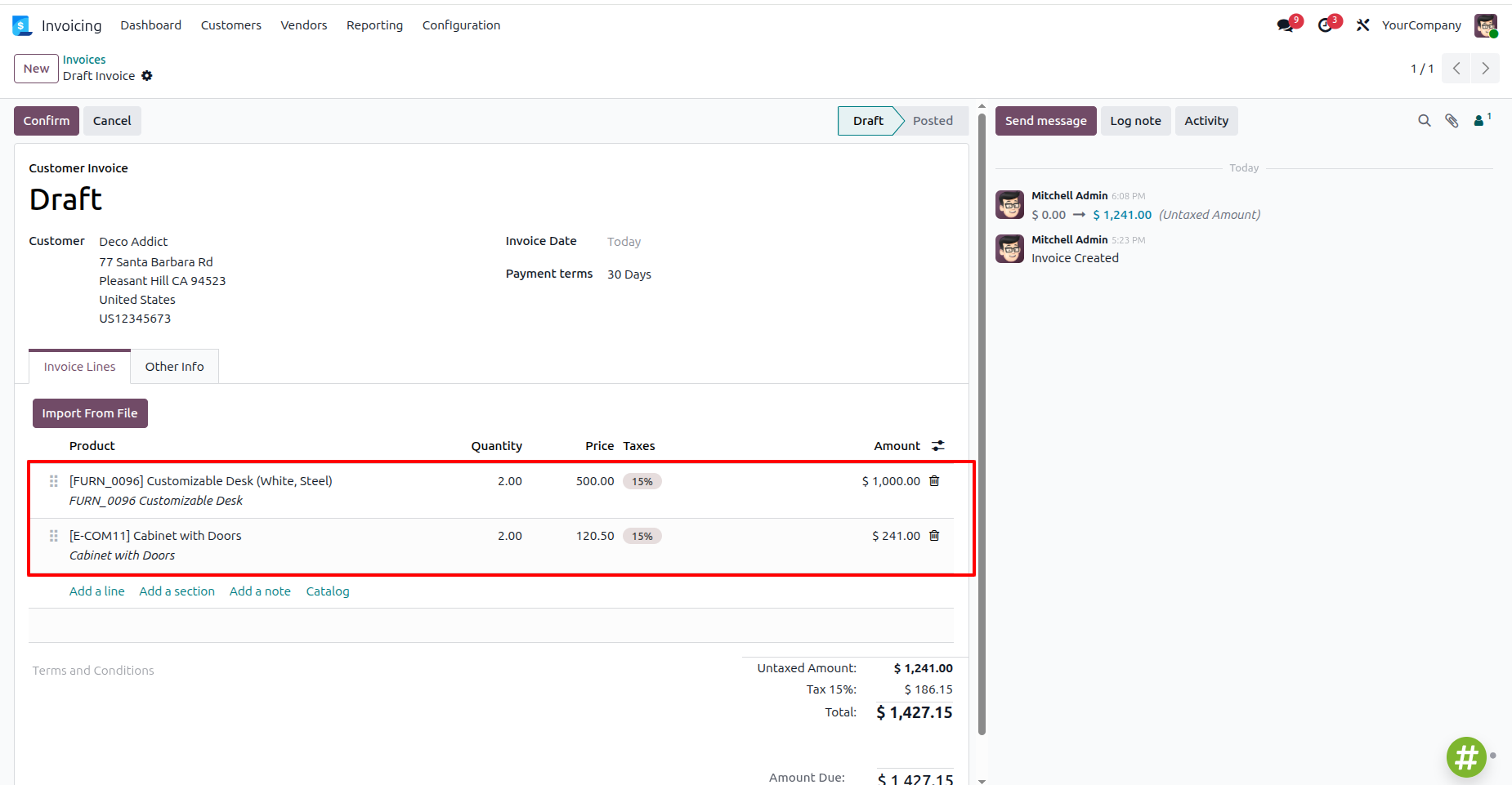This screenshot has width=1512, height=785.
Task: Switch company via YourCompany label
Action: coord(1421,25)
